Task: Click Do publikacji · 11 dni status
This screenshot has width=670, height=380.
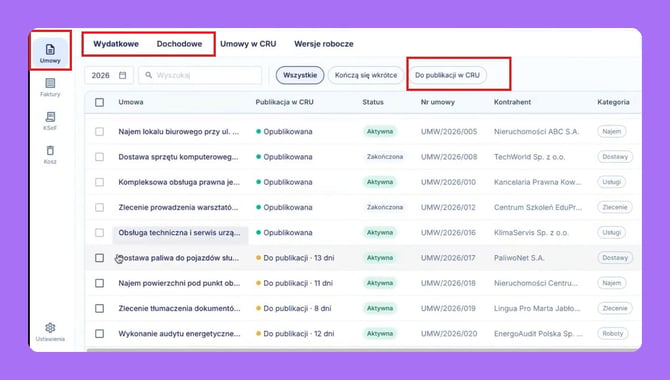Action: [294, 283]
